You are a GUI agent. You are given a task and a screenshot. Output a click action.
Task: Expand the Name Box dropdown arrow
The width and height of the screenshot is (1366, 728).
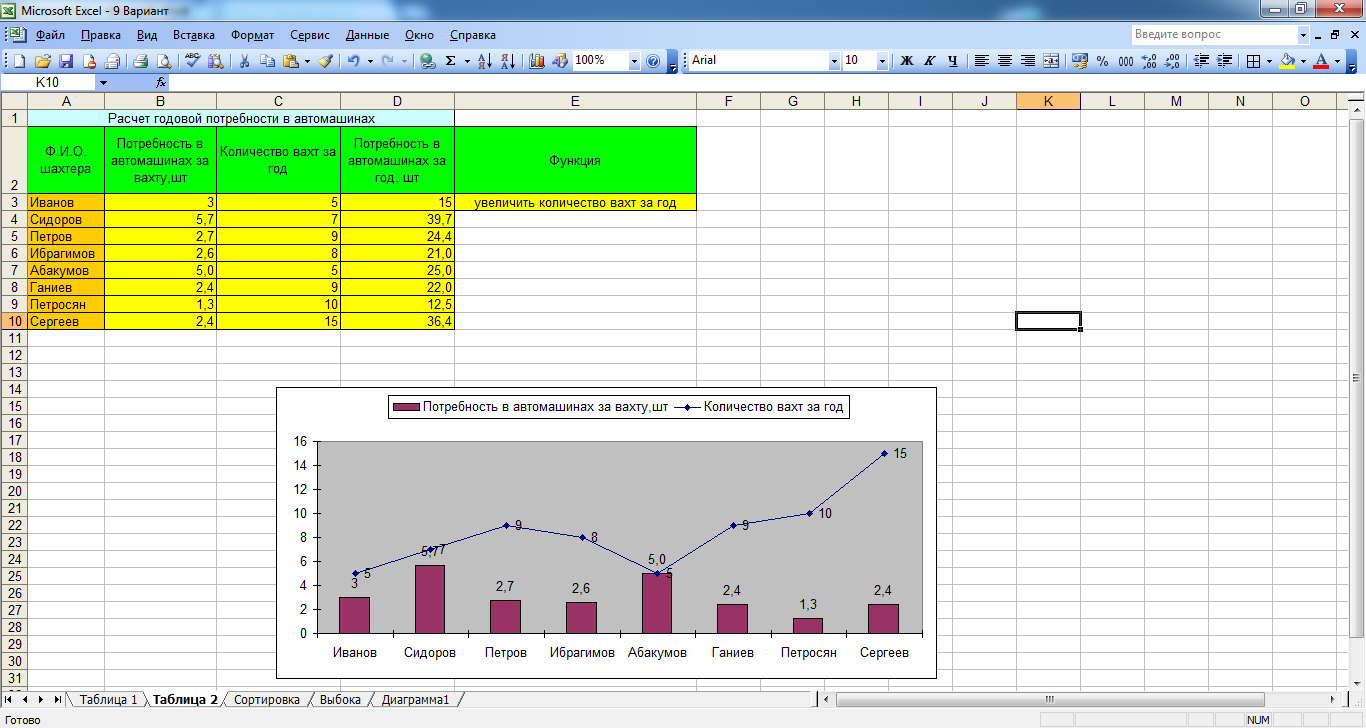(x=102, y=82)
